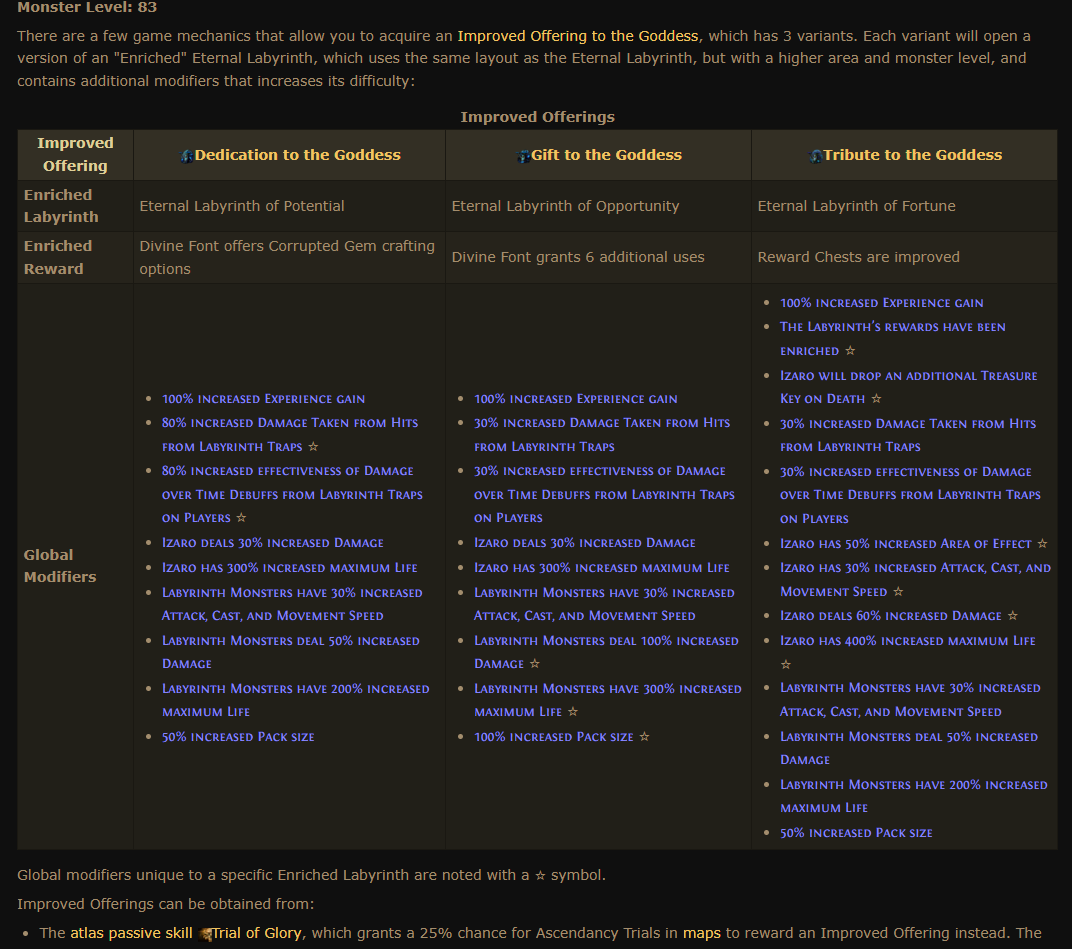1072x949 pixels.
Task: Click the Gift to the Goddess item icon
Action: click(524, 156)
